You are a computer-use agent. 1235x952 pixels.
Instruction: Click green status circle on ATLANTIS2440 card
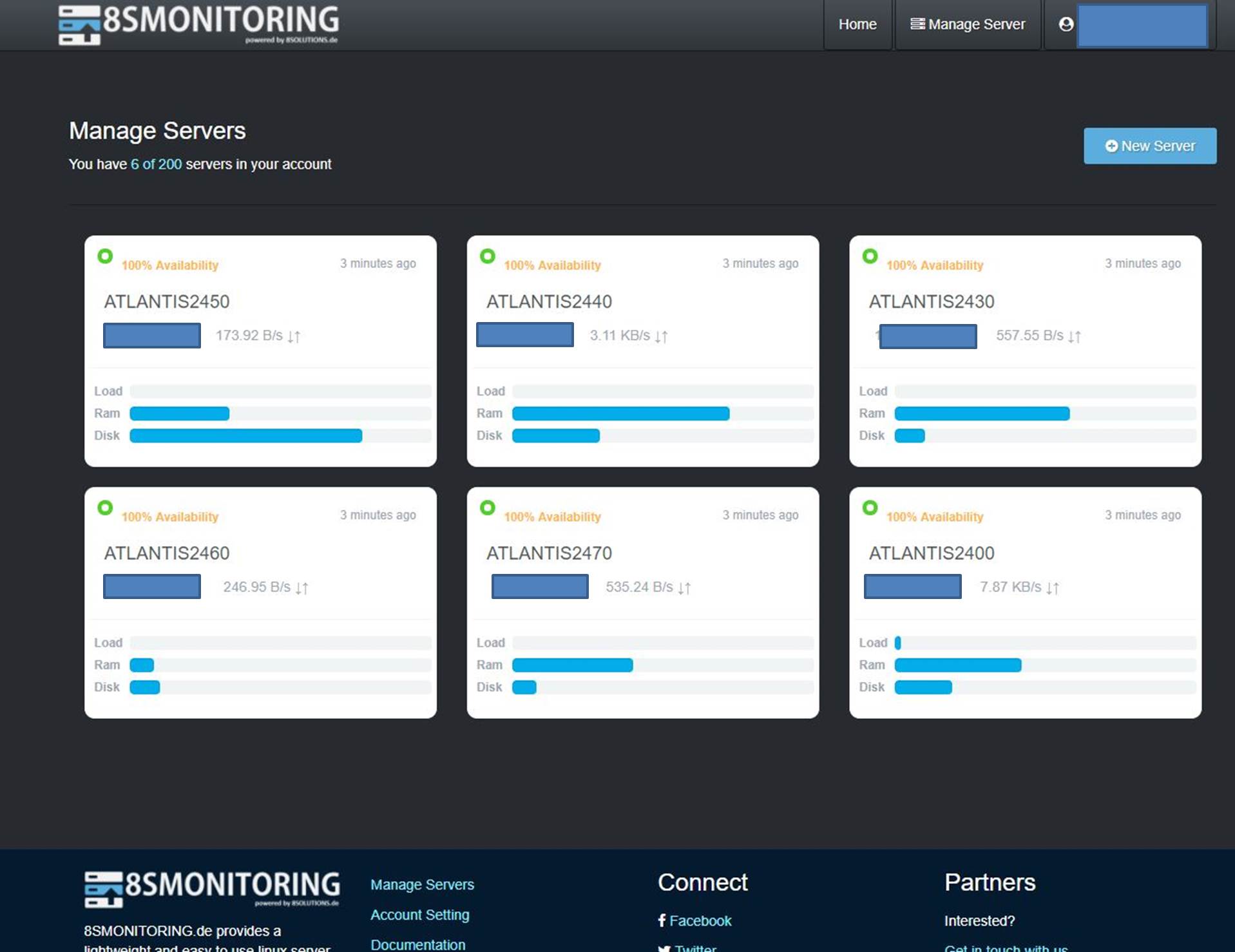click(x=488, y=256)
